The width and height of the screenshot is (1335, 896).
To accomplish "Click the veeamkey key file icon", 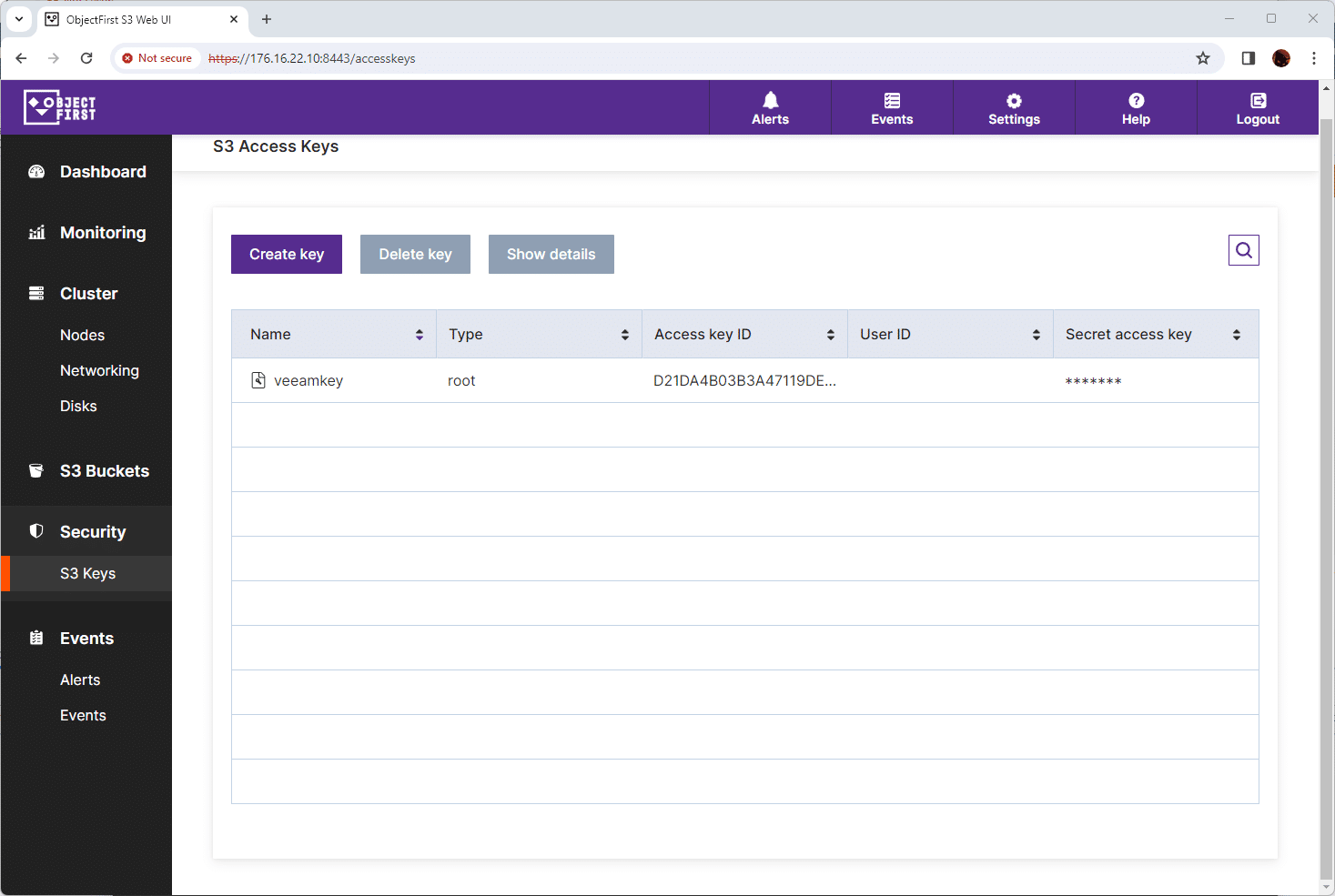I will coord(258,380).
